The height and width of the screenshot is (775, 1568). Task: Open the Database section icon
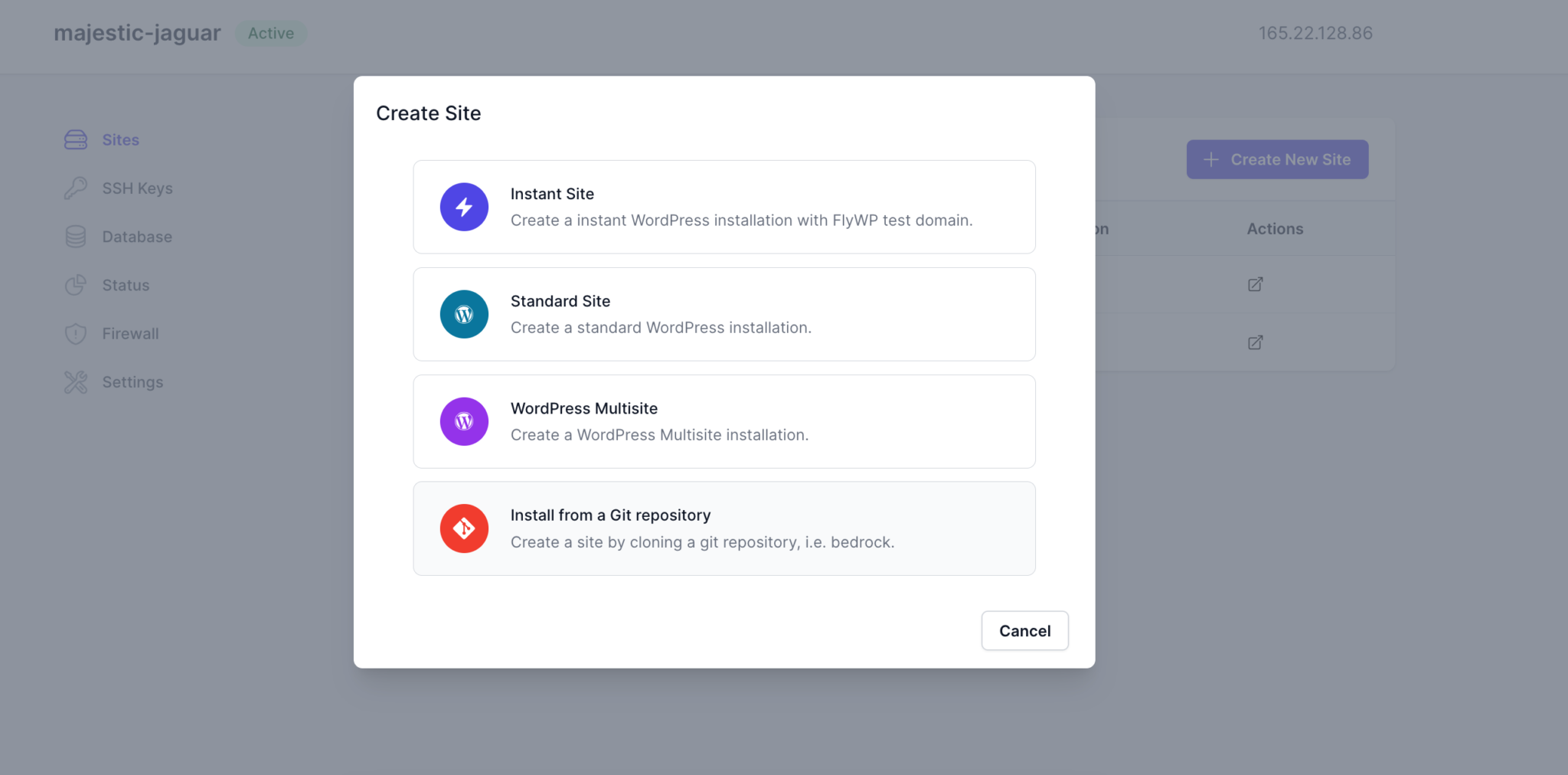[75, 236]
